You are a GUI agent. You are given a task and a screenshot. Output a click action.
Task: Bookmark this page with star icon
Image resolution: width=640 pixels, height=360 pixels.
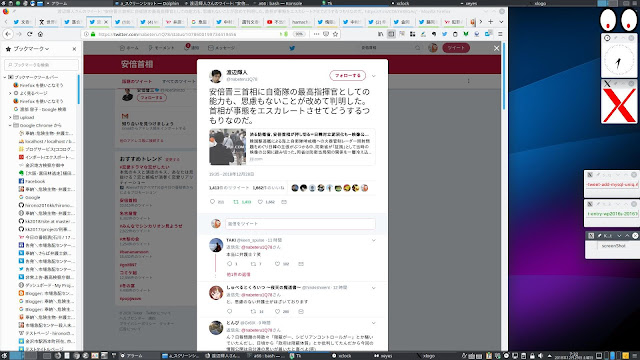coord(335,34)
